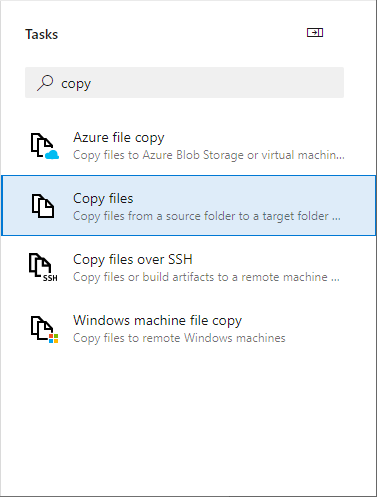Click the magnifier search icon

coord(45,83)
